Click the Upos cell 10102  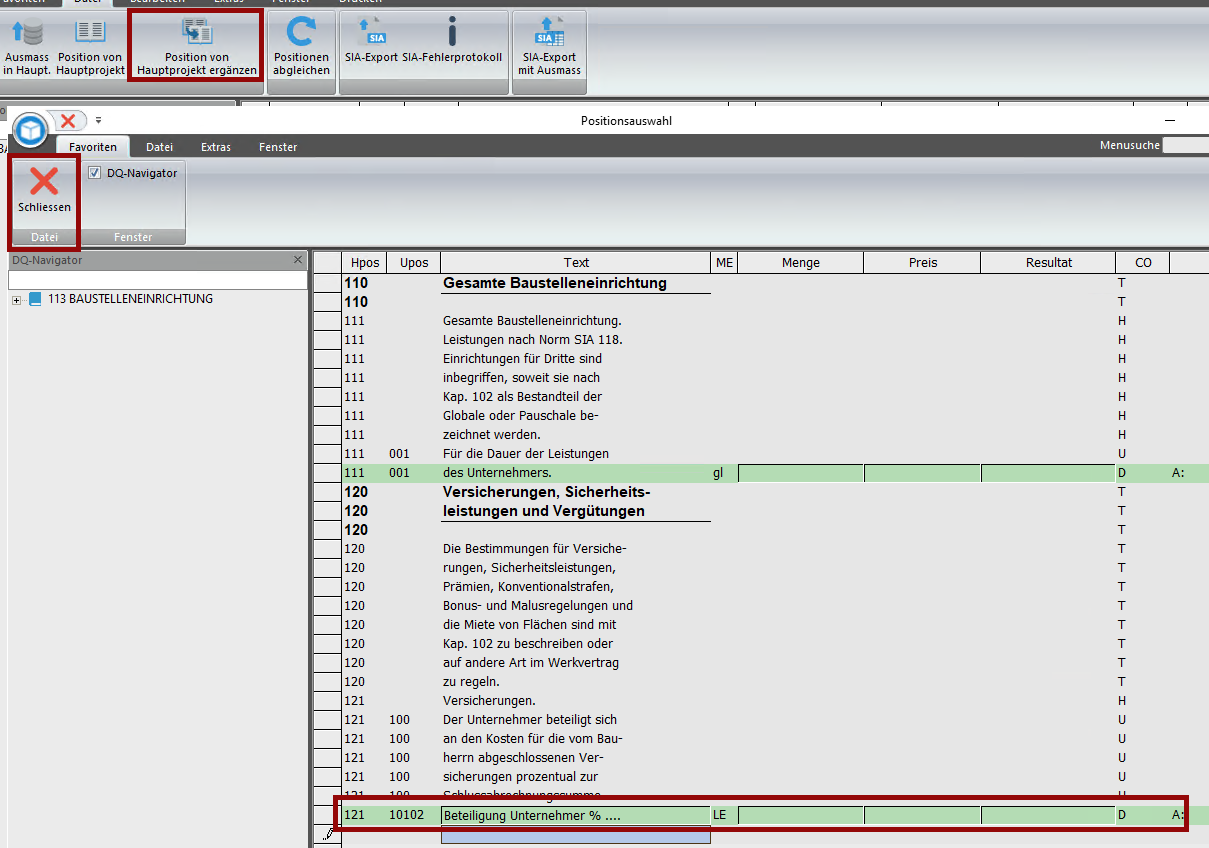pyautogui.click(x=414, y=815)
